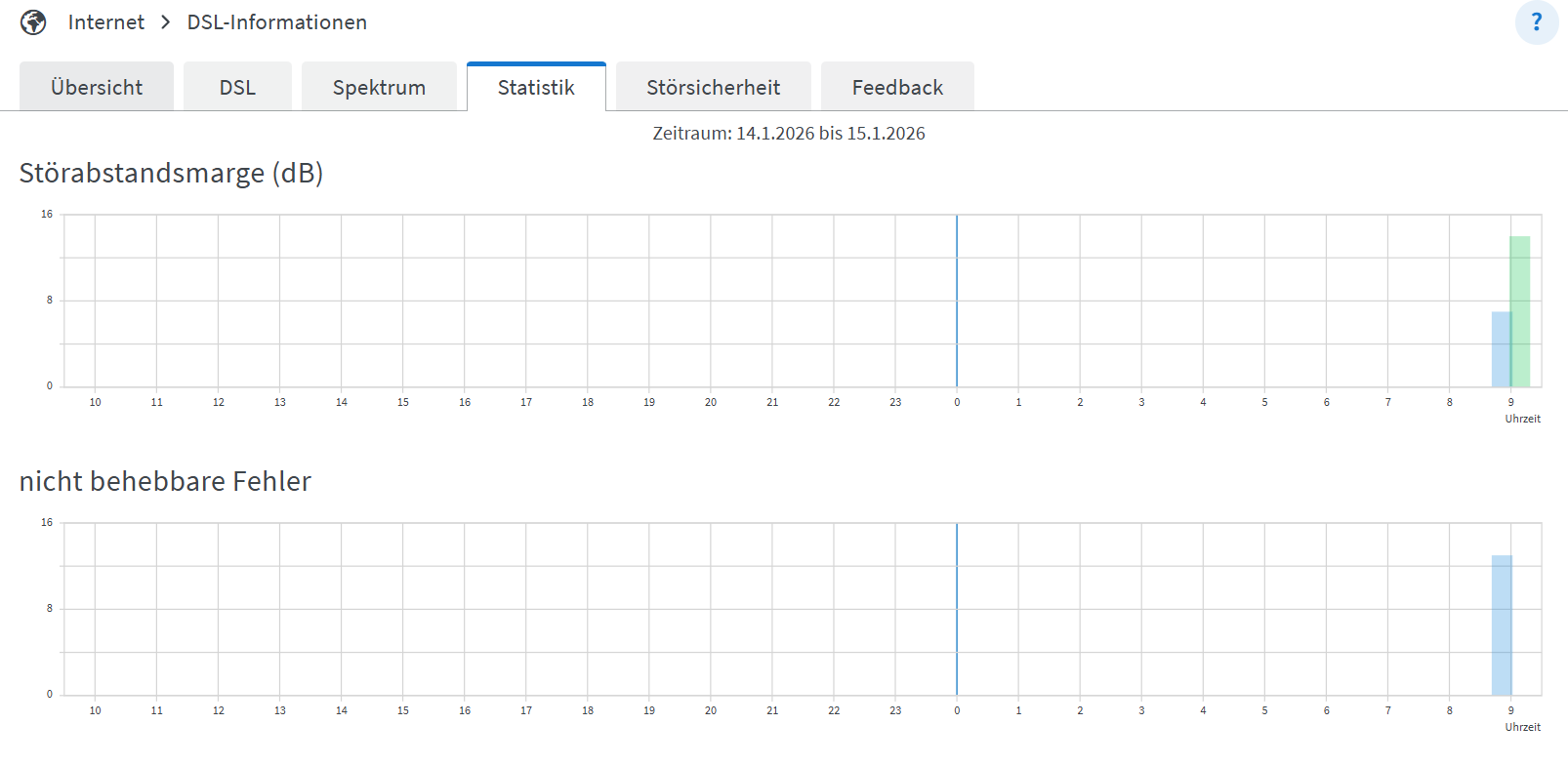Image resolution: width=1568 pixels, height=765 pixels.
Task: Click the Zeitraum date range text
Action: tap(788, 134)
